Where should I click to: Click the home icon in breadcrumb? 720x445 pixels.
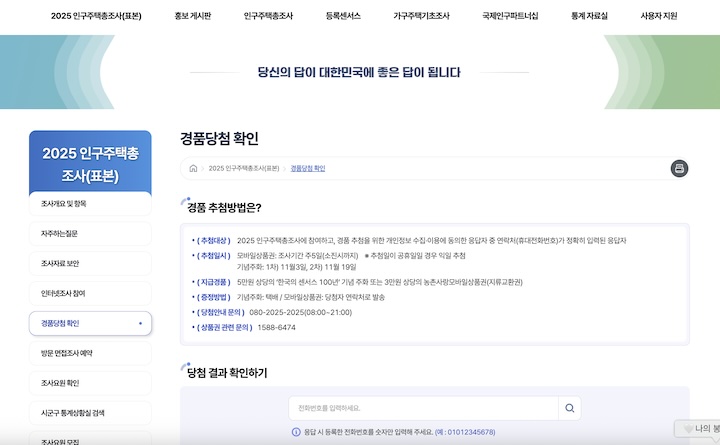pos(193,169)
